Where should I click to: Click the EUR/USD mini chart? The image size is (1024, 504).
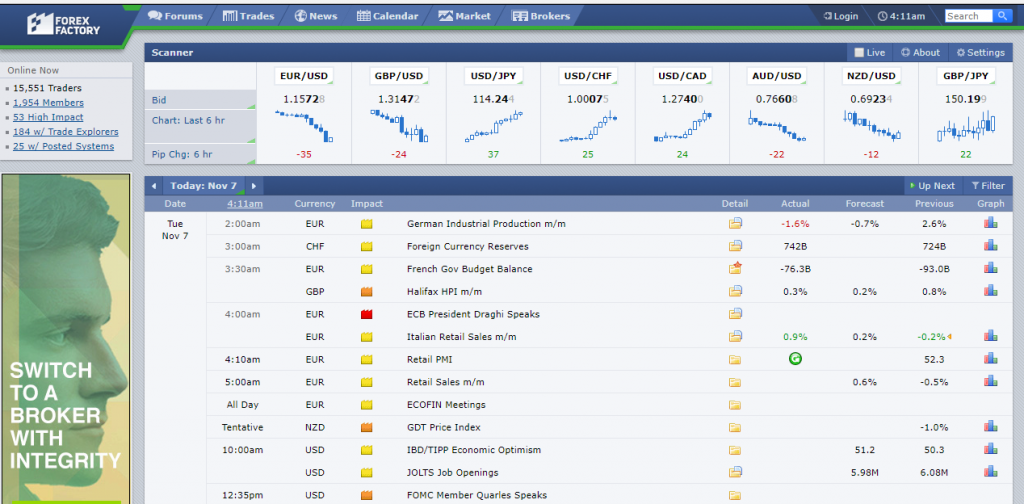click(303, 127)
